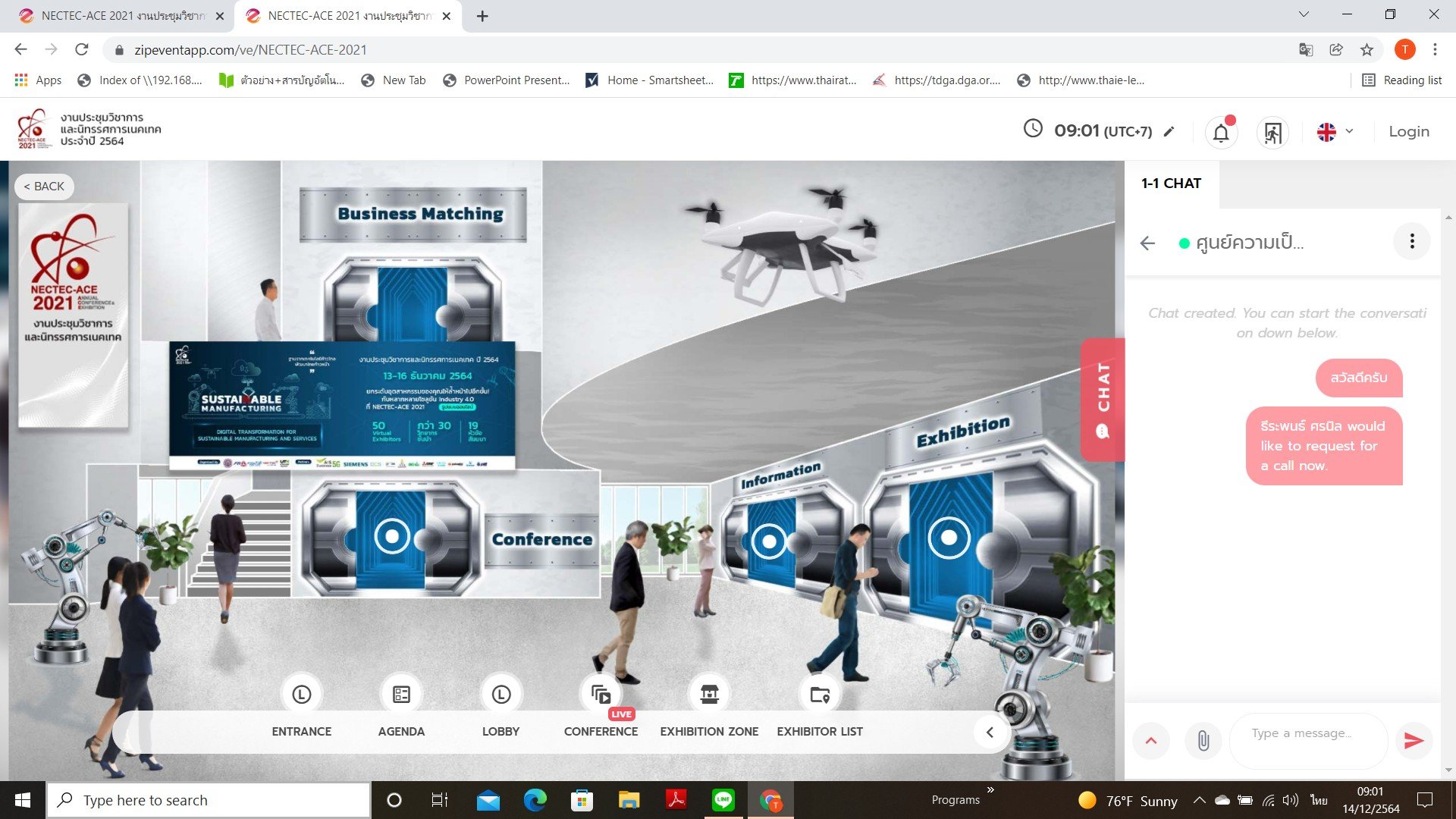This screenshot has height=819, width=1456.
Task: Open a new browser tab
Action: (482, 16)
